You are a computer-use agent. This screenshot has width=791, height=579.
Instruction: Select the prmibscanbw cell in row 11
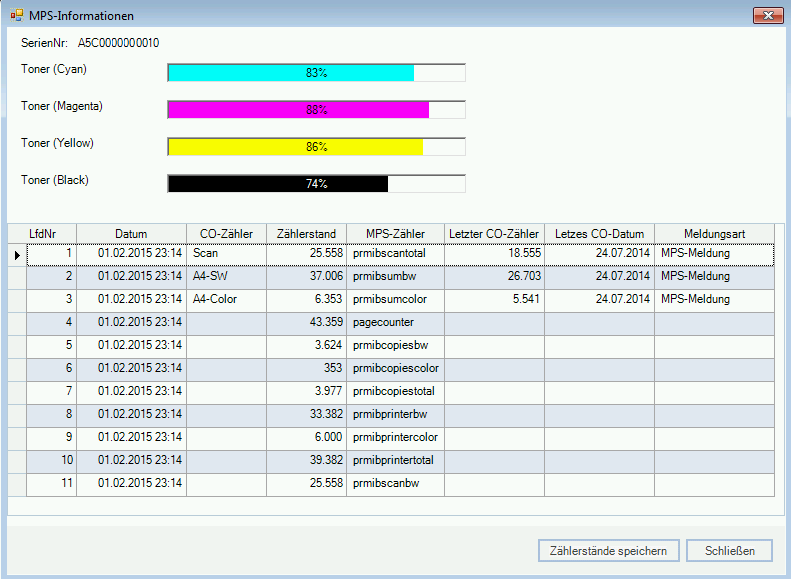click(x=395, y=484)
